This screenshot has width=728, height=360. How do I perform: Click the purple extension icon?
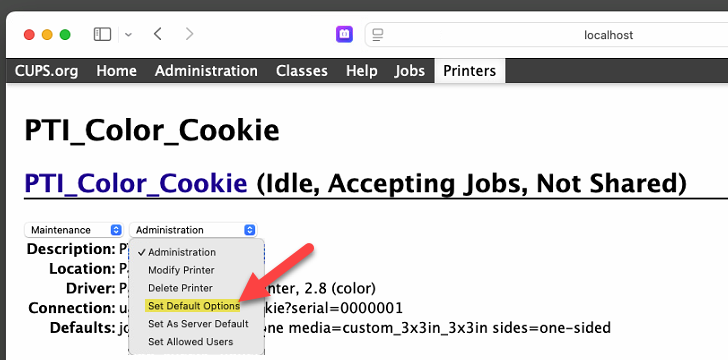tap(344, 34)
